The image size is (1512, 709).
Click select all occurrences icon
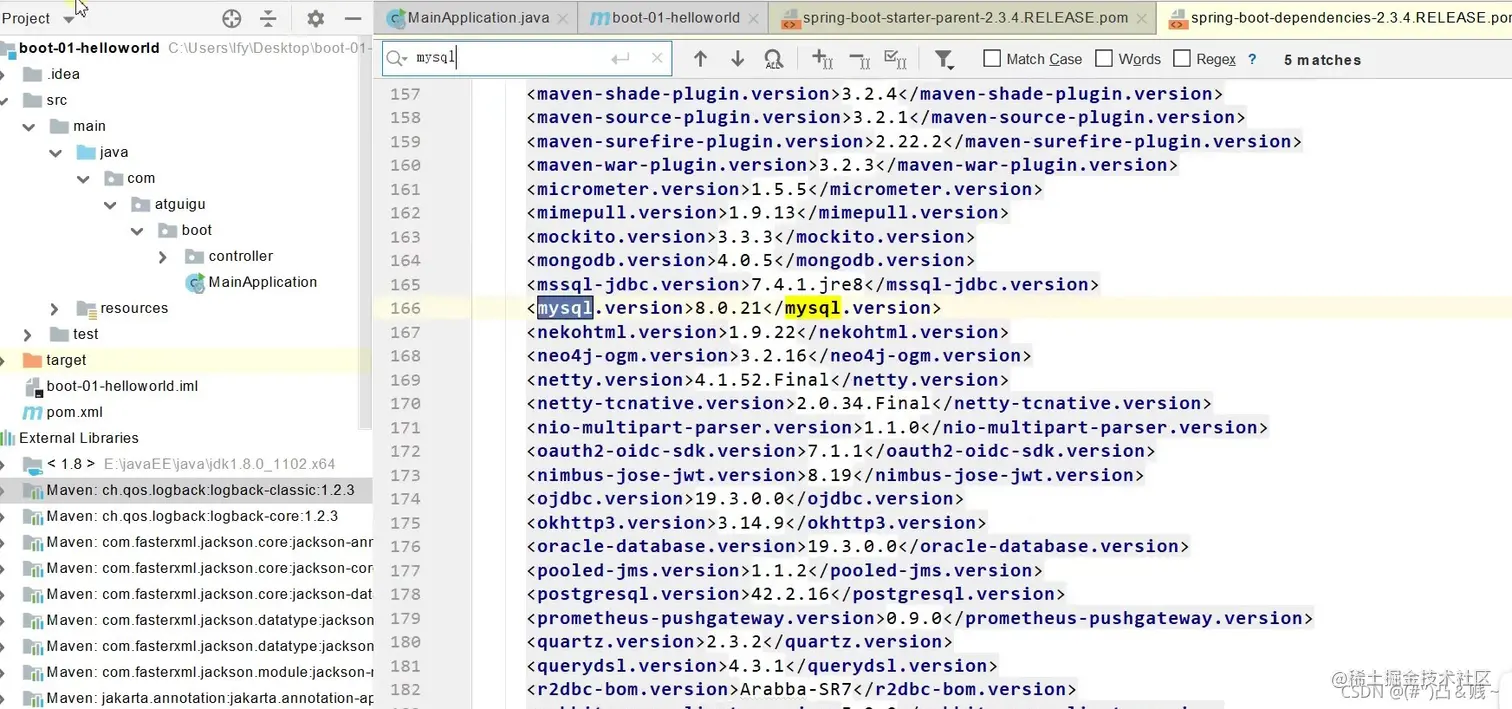pyautogui.click(x=896, y=60)
